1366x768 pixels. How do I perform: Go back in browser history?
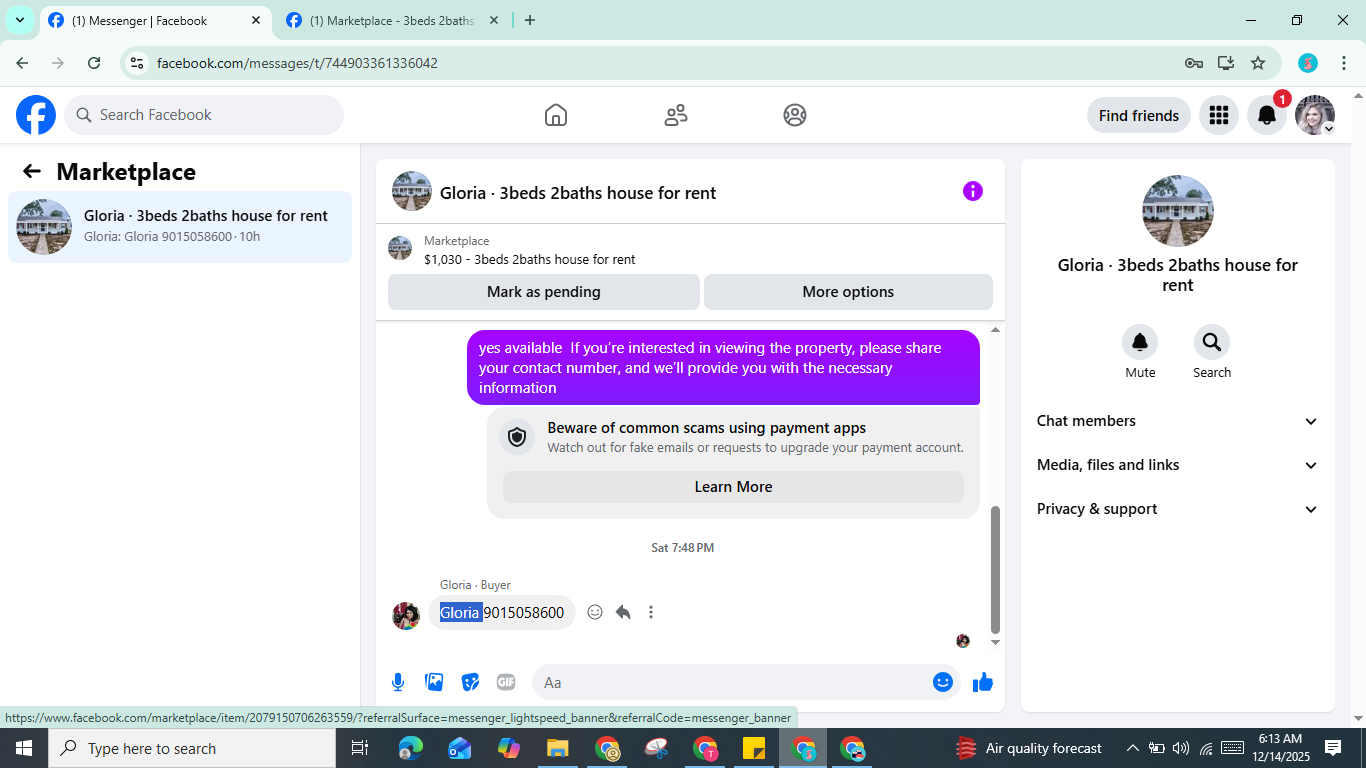(x=22, y=63)
